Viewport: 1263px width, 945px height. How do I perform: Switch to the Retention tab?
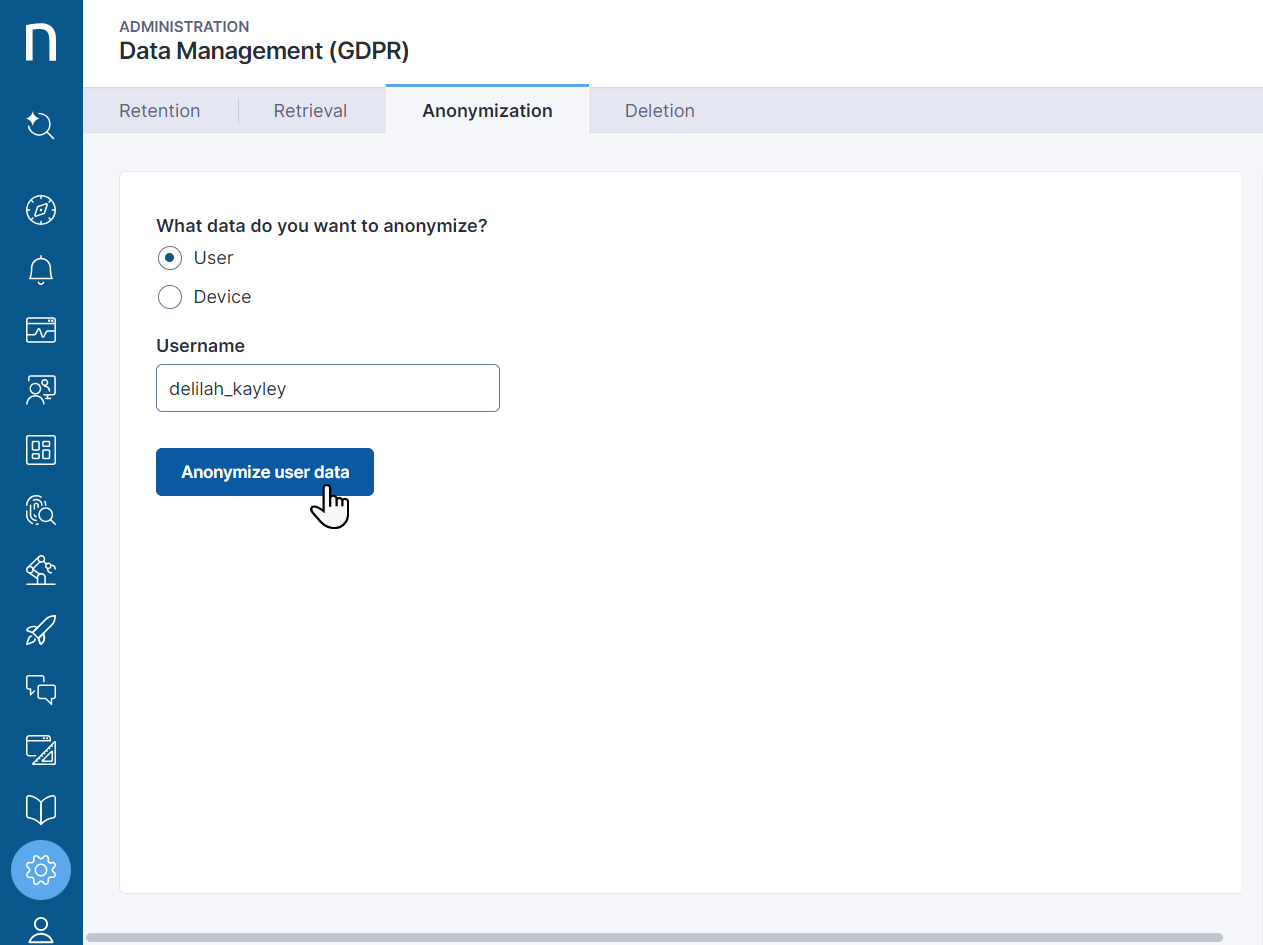[x=160, y=111]
